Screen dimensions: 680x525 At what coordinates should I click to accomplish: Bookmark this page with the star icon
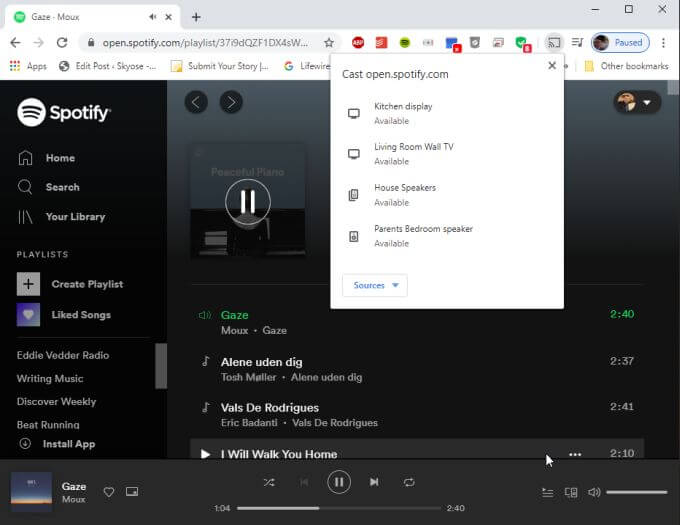[x=329, y=42]
